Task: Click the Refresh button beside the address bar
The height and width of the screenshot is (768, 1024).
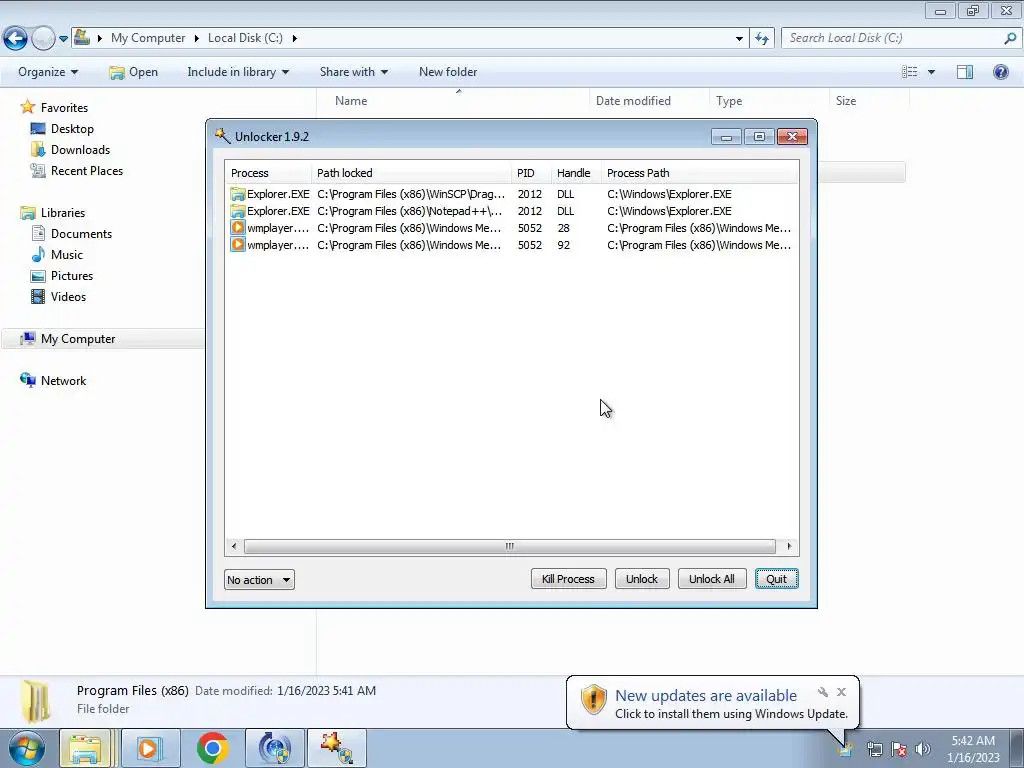Action: 762,39
